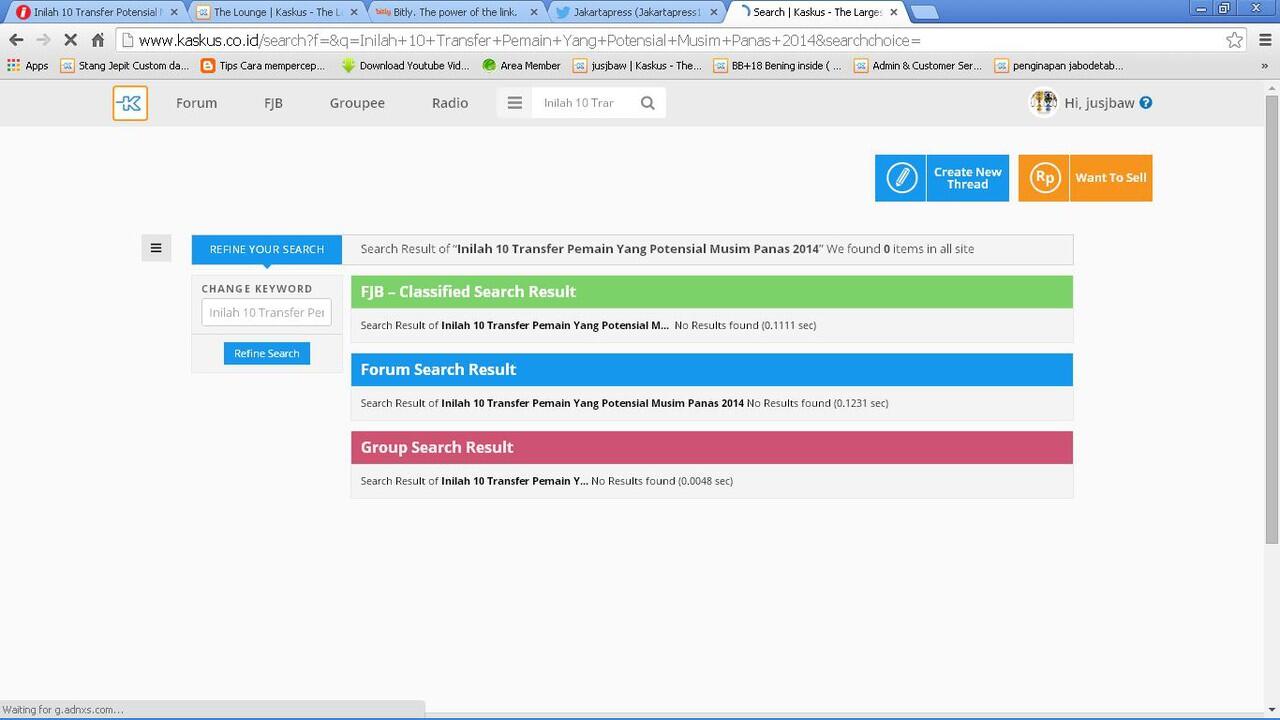Close the Lounge Kaskus tab
Viewport: 1280px width, 720px height.
354,12
